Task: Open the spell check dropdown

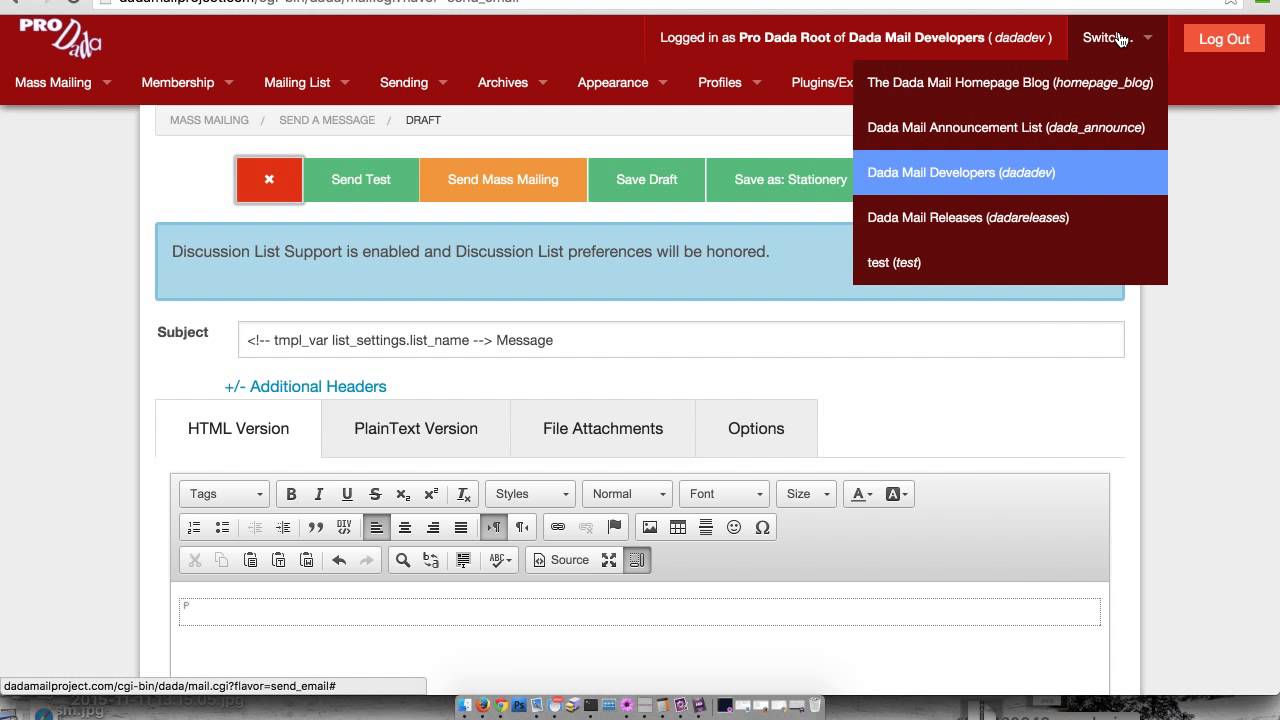Action: [501, 560]
